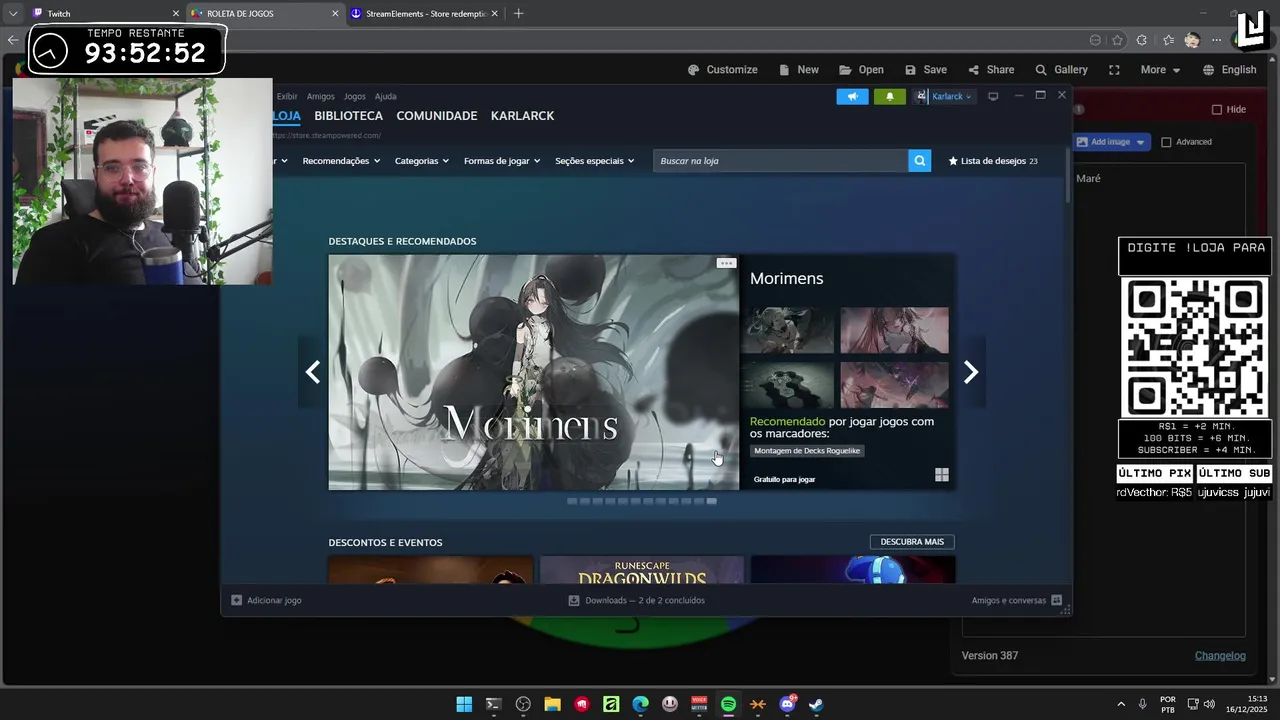
Task: Click the browser extensions puzzle icon
Action: click(x=1142, y=40)
